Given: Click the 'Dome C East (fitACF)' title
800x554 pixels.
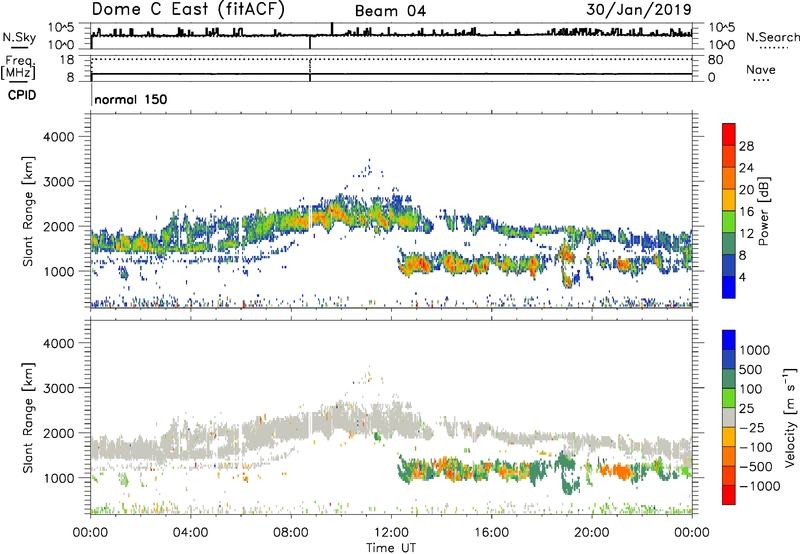Looking at the screenshot, I should (187, 10).
